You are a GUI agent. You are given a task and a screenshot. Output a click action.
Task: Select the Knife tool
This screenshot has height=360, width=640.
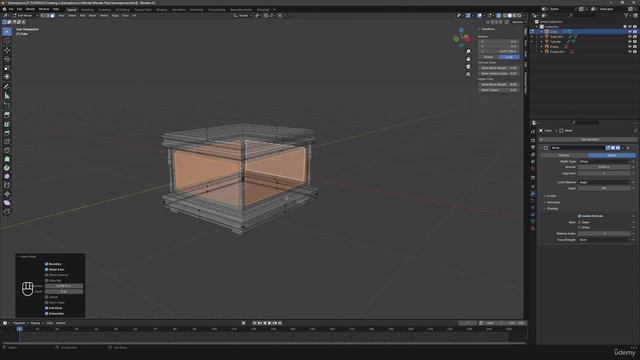pos(7,151)
